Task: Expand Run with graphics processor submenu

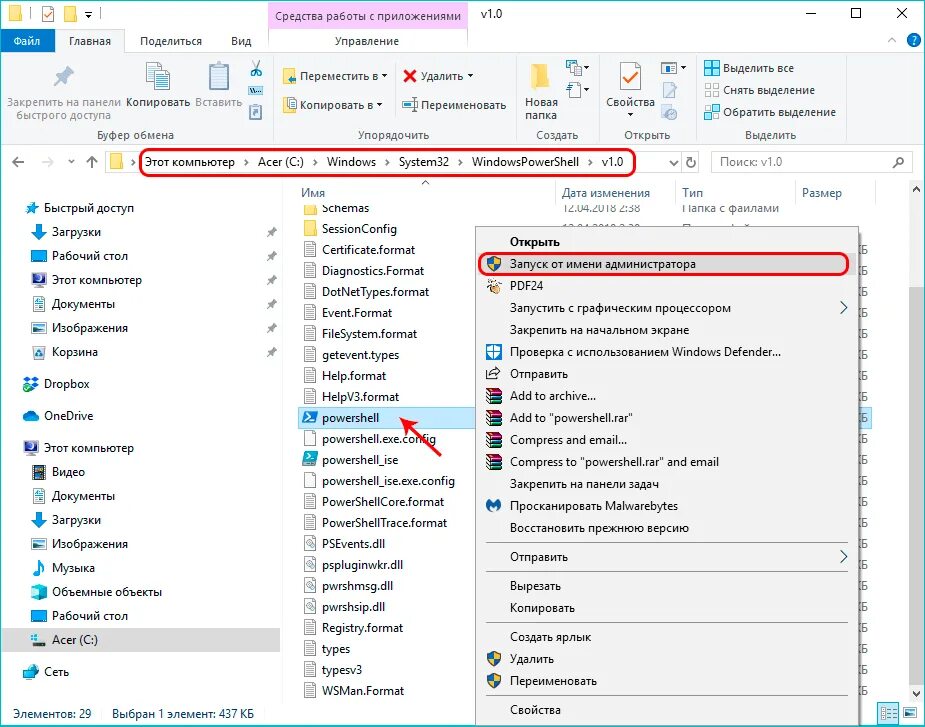Action: coord(844,307)
